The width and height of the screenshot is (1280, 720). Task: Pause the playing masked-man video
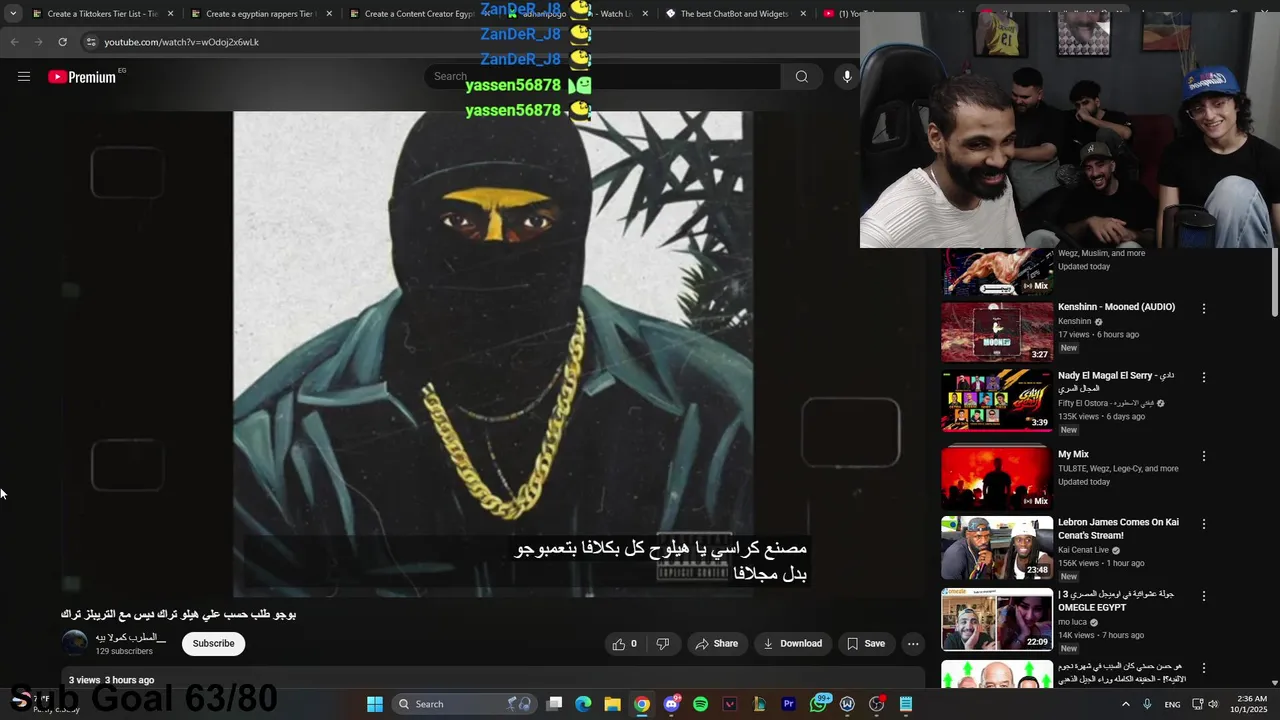pos(492,354)
